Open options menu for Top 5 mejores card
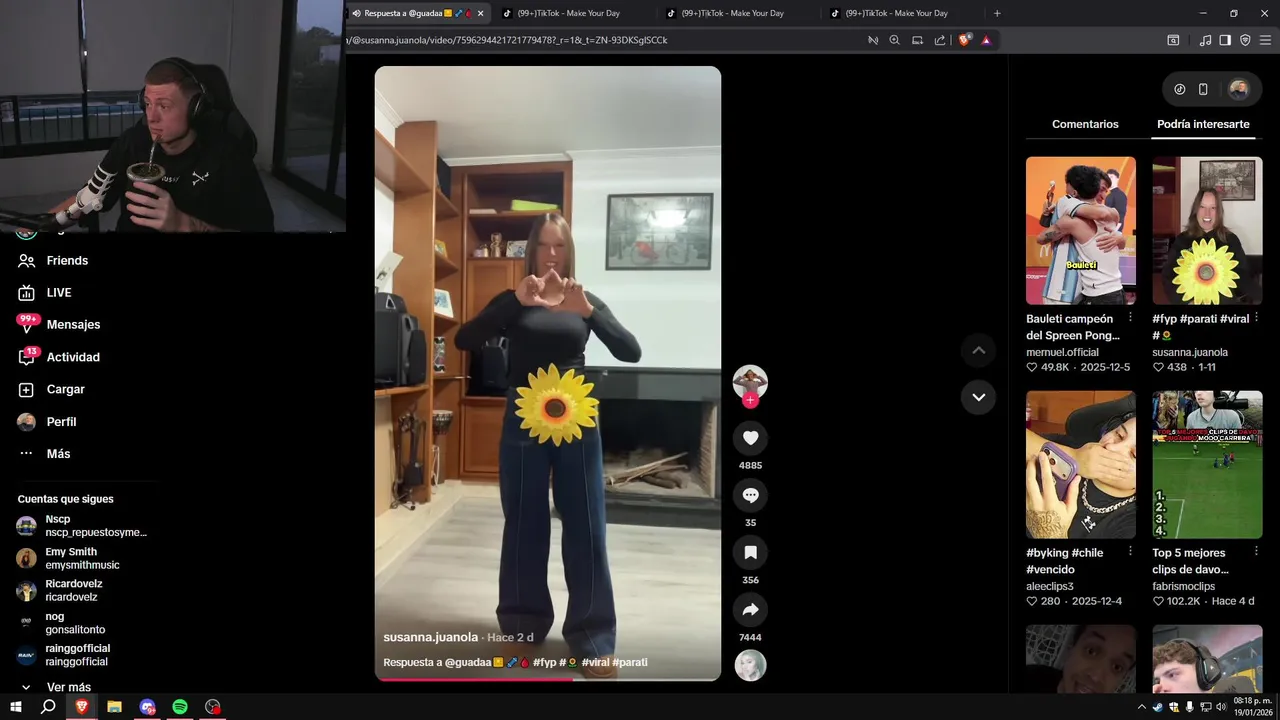 pyautogui.click(x=1257, y=552)
